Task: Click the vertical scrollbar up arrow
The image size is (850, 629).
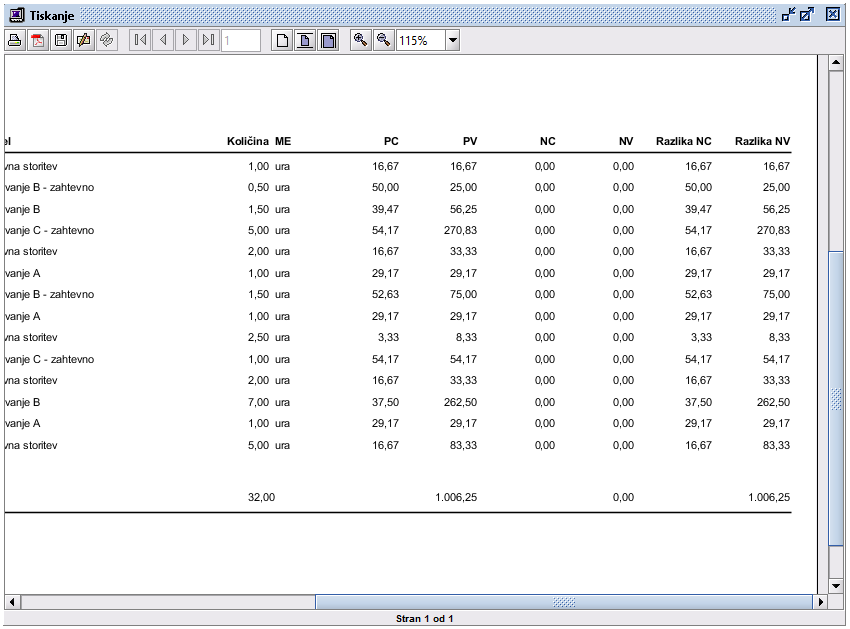Action: (x=836, y=63)
